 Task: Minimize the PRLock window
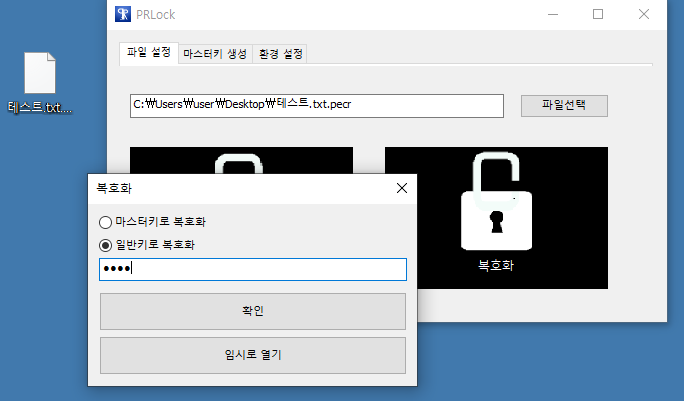click(553, 14)
